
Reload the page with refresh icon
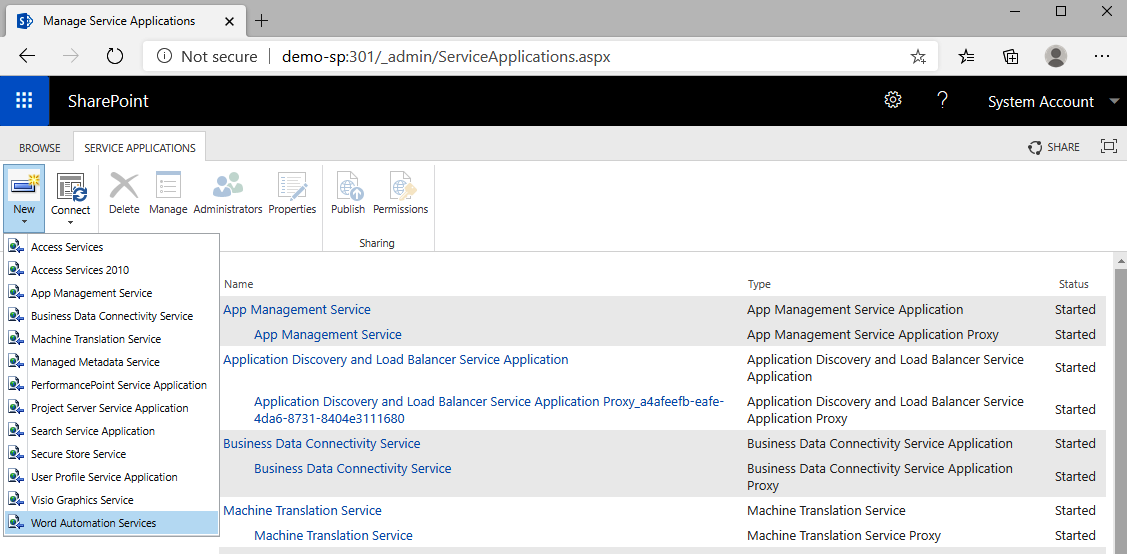[x=115, y=57]
